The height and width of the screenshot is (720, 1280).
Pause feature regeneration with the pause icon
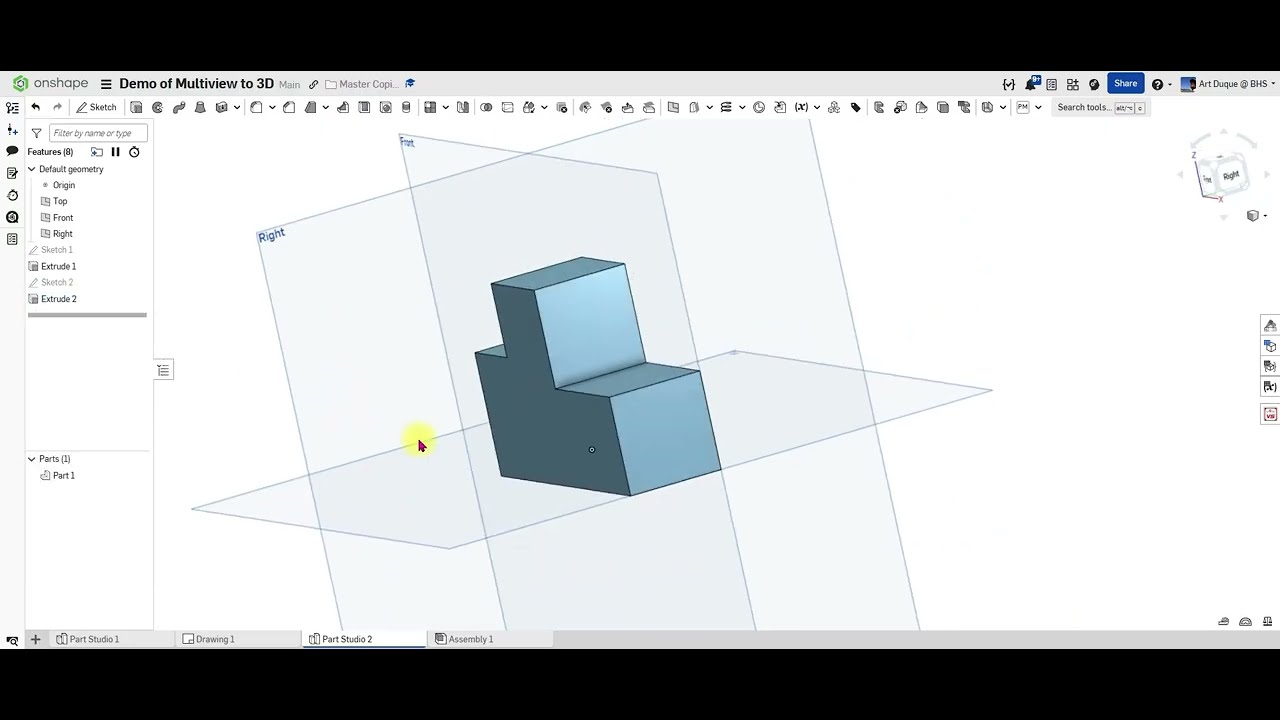point(115,152)
